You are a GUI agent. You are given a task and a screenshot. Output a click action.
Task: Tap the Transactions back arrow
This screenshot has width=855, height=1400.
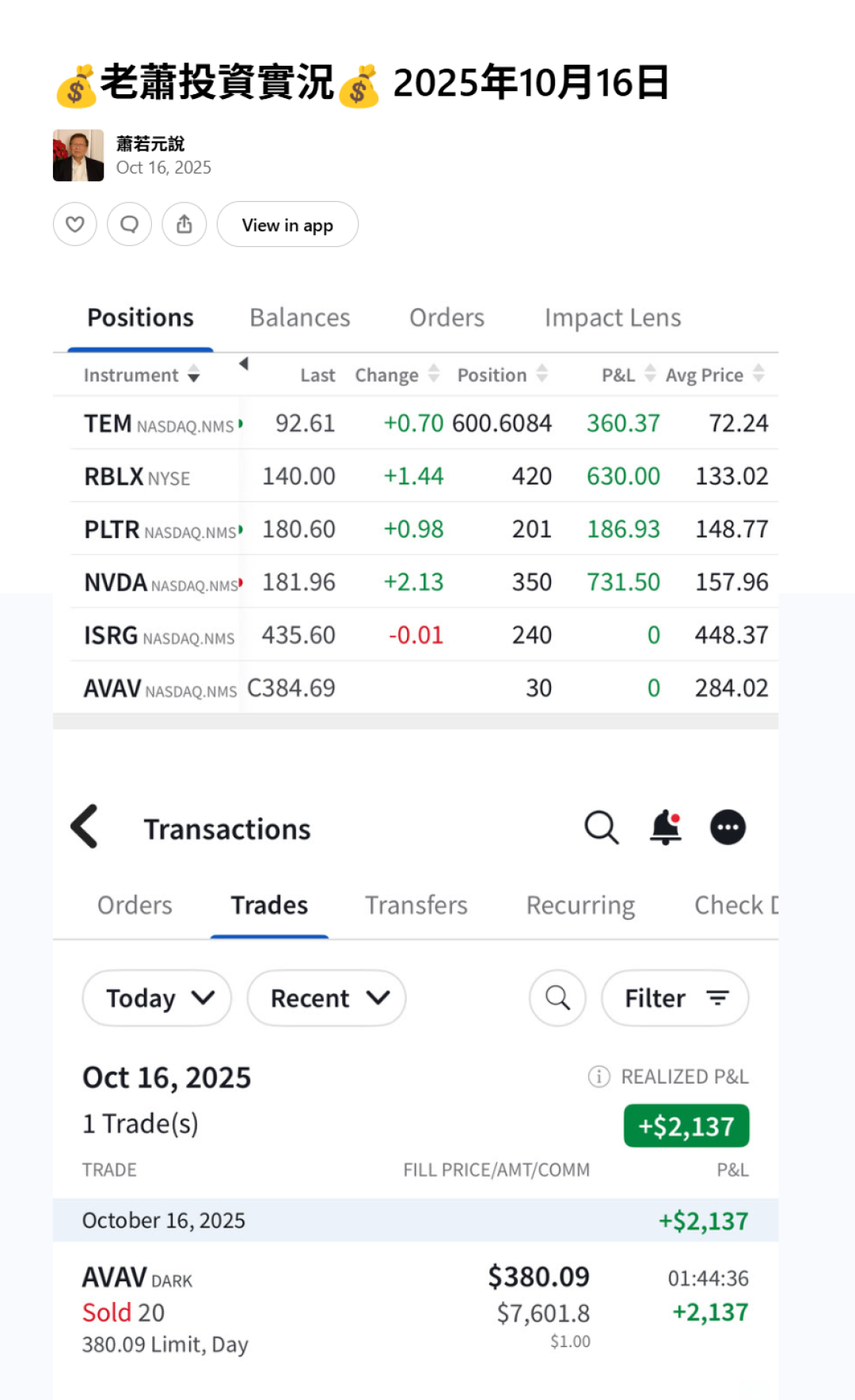point(85,827)
